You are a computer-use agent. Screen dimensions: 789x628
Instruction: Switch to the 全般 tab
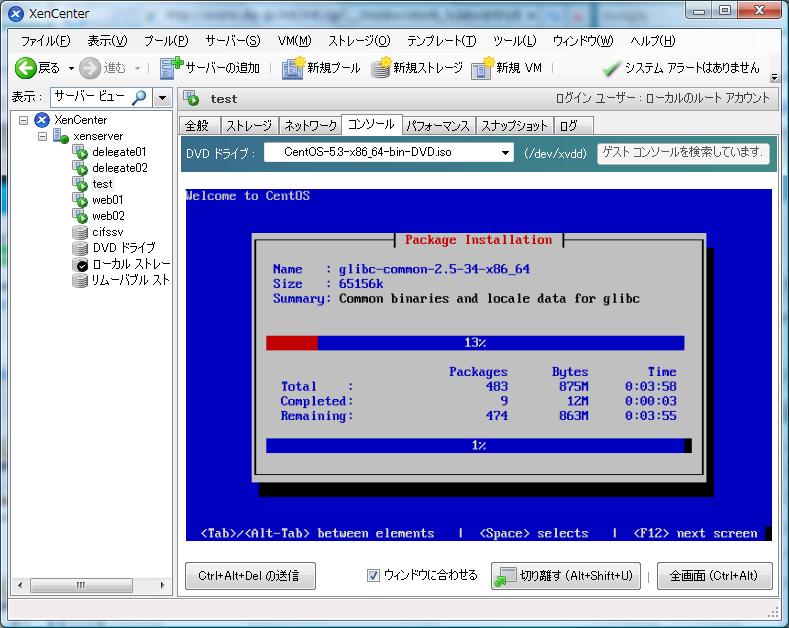click(x=200, y=126)
